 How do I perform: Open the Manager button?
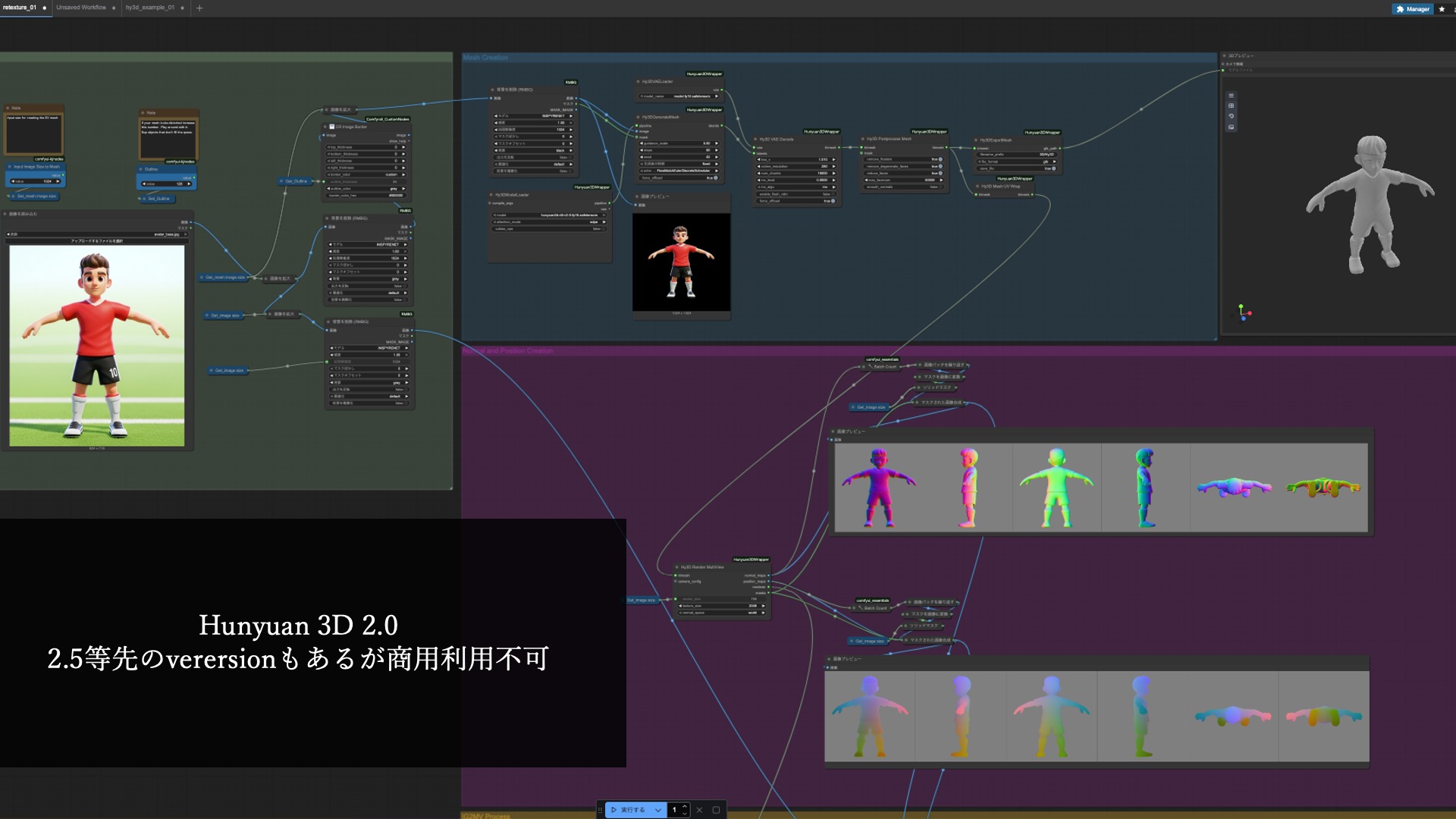point(1412,9)
